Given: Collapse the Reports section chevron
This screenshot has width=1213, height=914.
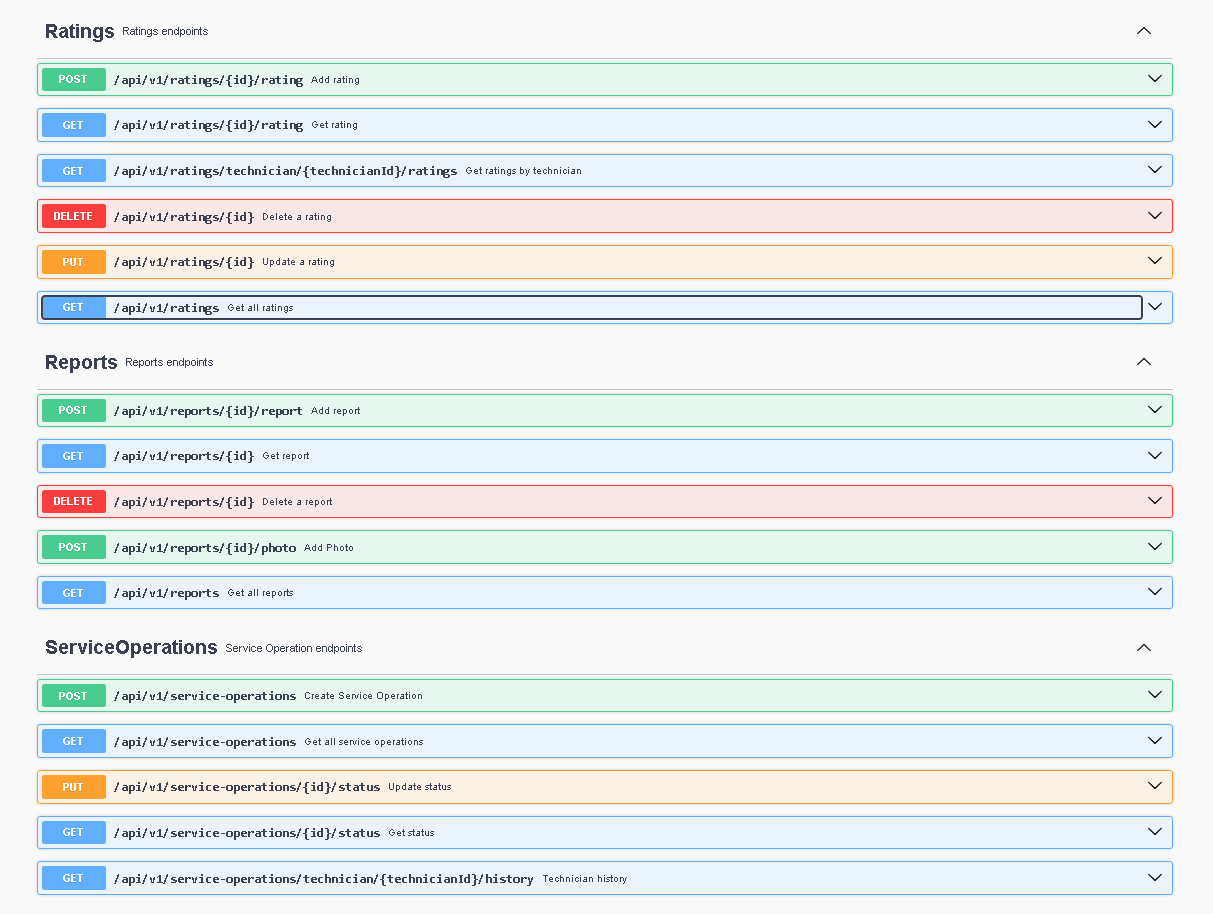Looking at the screenshot, I should [1144, 362].
